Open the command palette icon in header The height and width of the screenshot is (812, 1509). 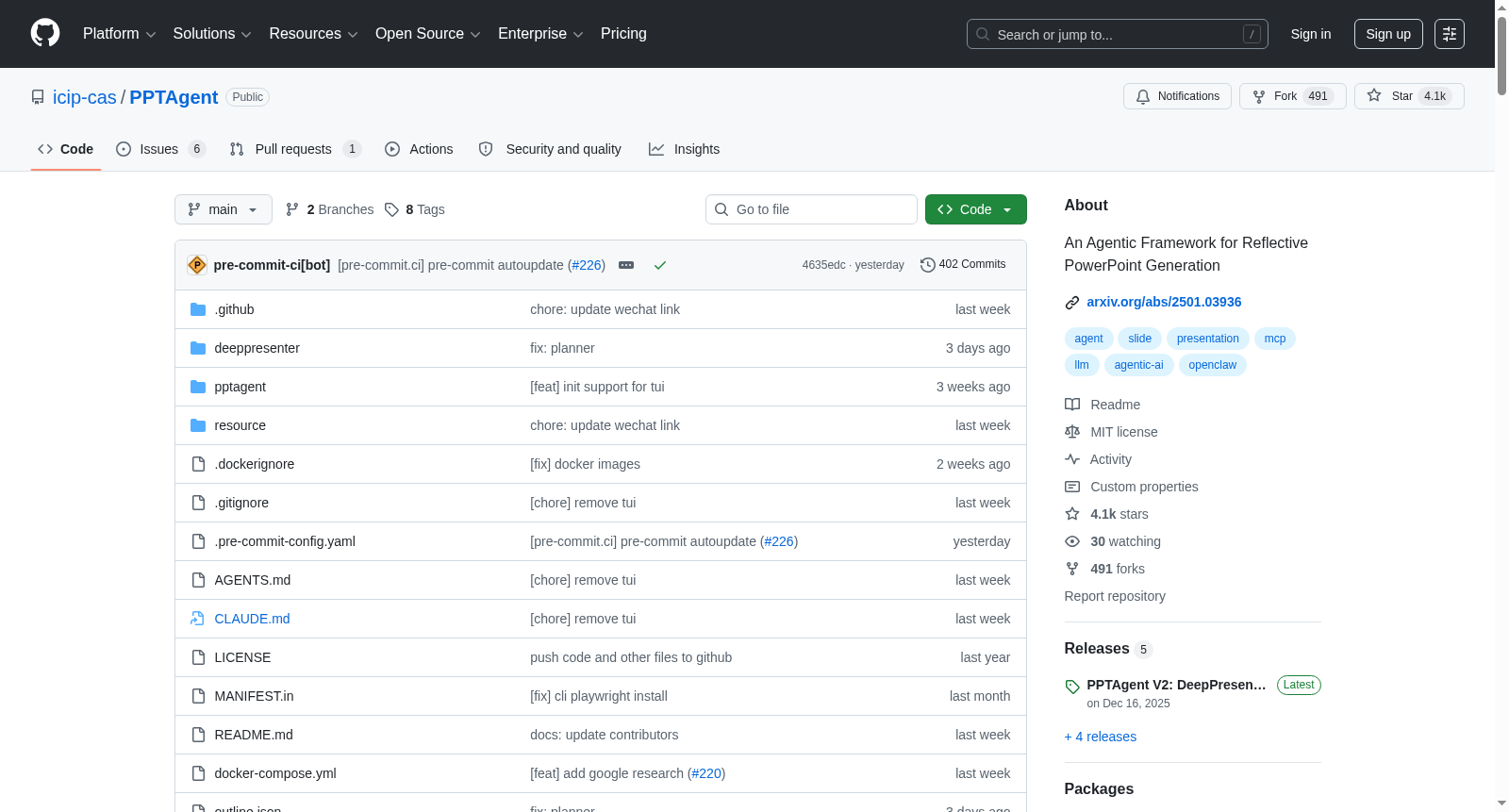coord(1450,34)
